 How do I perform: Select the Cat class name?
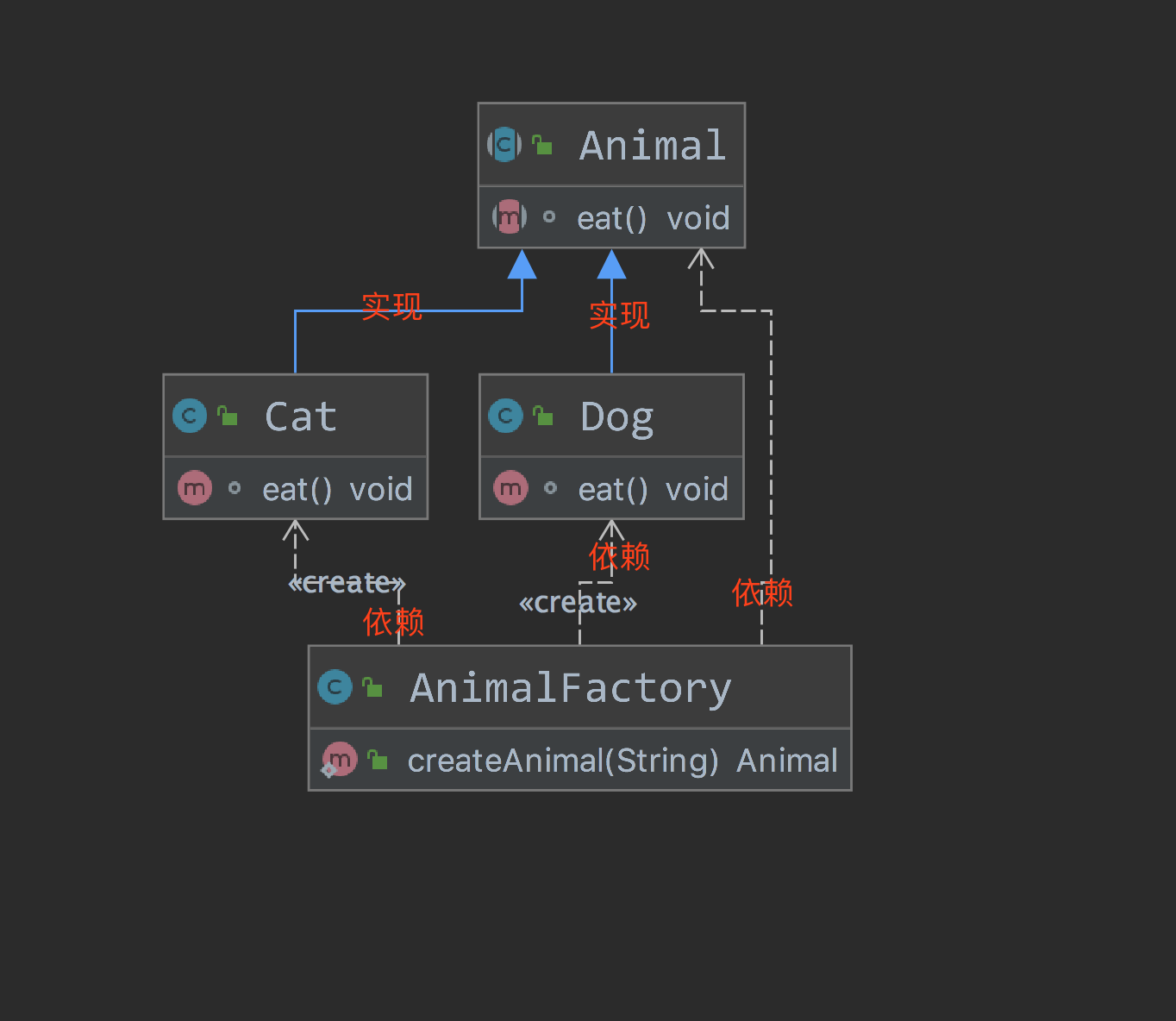coord(300,417)
